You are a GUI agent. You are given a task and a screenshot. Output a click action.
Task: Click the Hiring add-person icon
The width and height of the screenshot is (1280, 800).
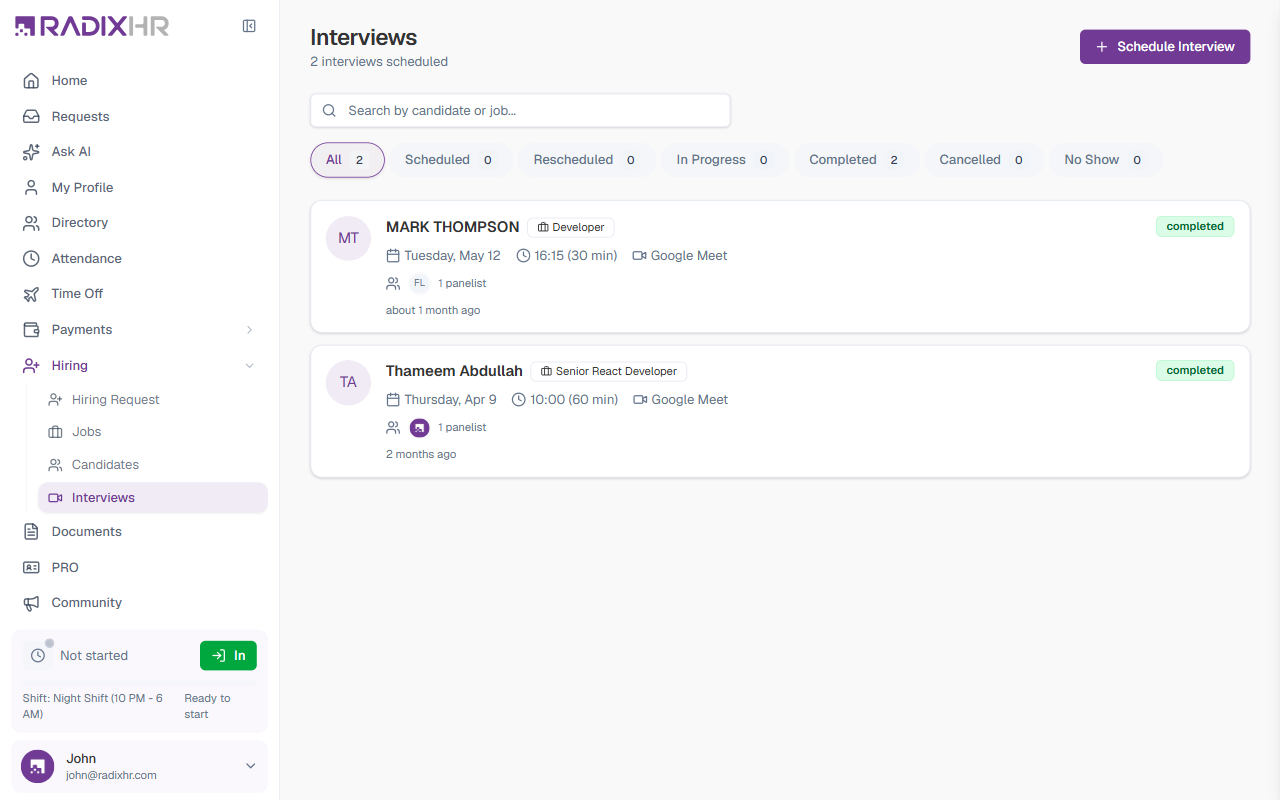coord(31,365)
